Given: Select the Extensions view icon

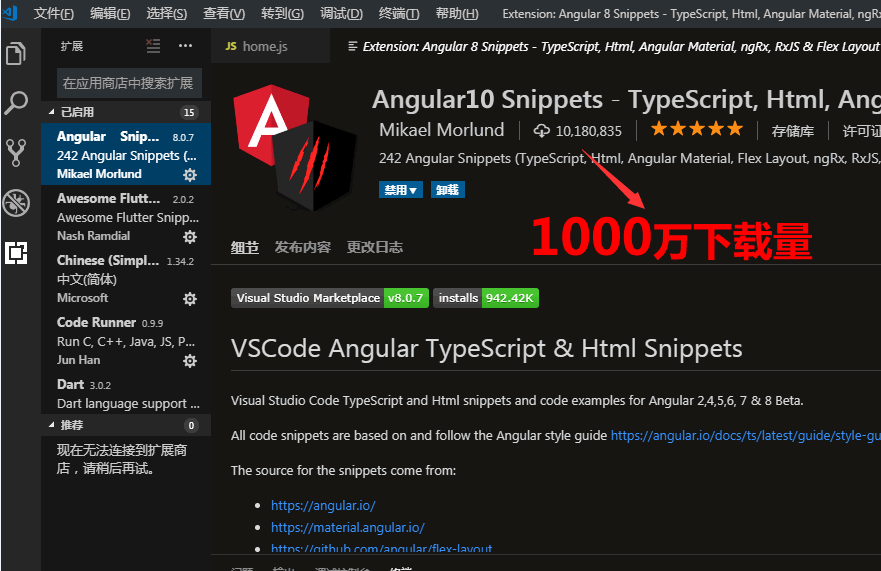Looking at the screenshot, I should (x=16, y=253).
